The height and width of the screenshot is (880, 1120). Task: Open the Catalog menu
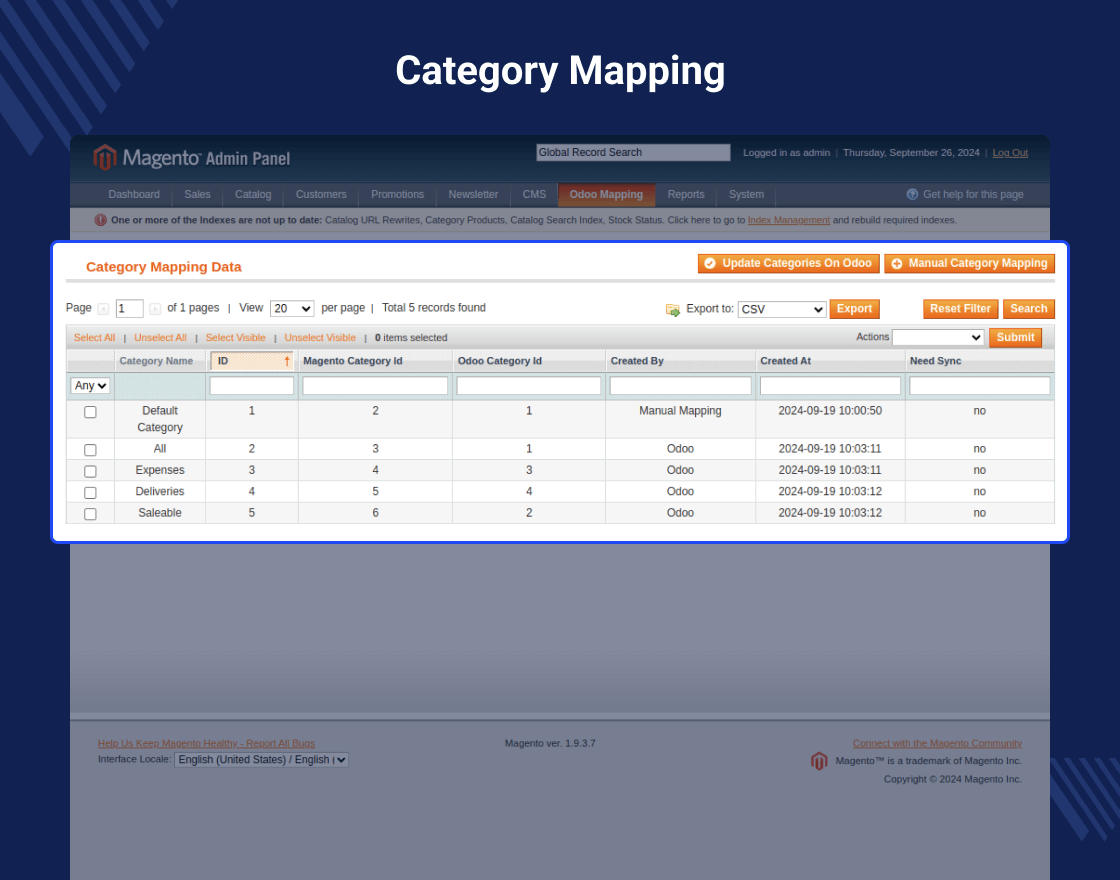pyautogui.click(x=253, y=194)
